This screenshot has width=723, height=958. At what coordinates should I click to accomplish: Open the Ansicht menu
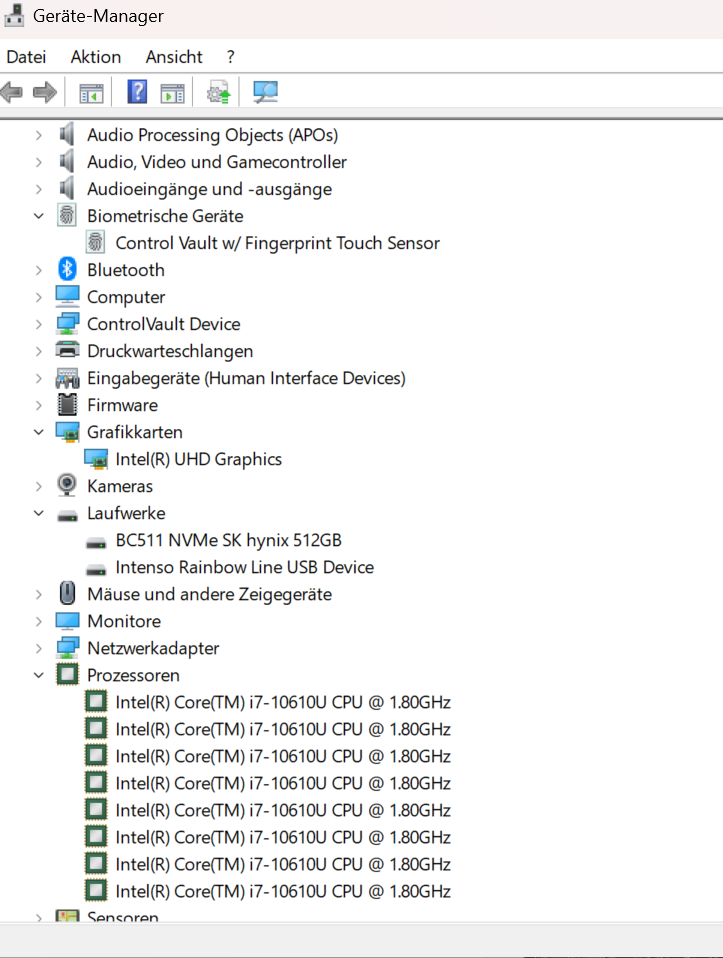click(174, 57)
